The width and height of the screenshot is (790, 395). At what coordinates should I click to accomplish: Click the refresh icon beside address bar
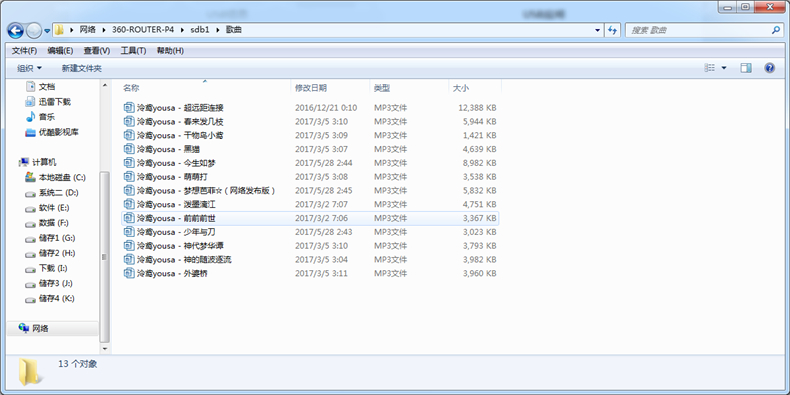click(612, 30)
